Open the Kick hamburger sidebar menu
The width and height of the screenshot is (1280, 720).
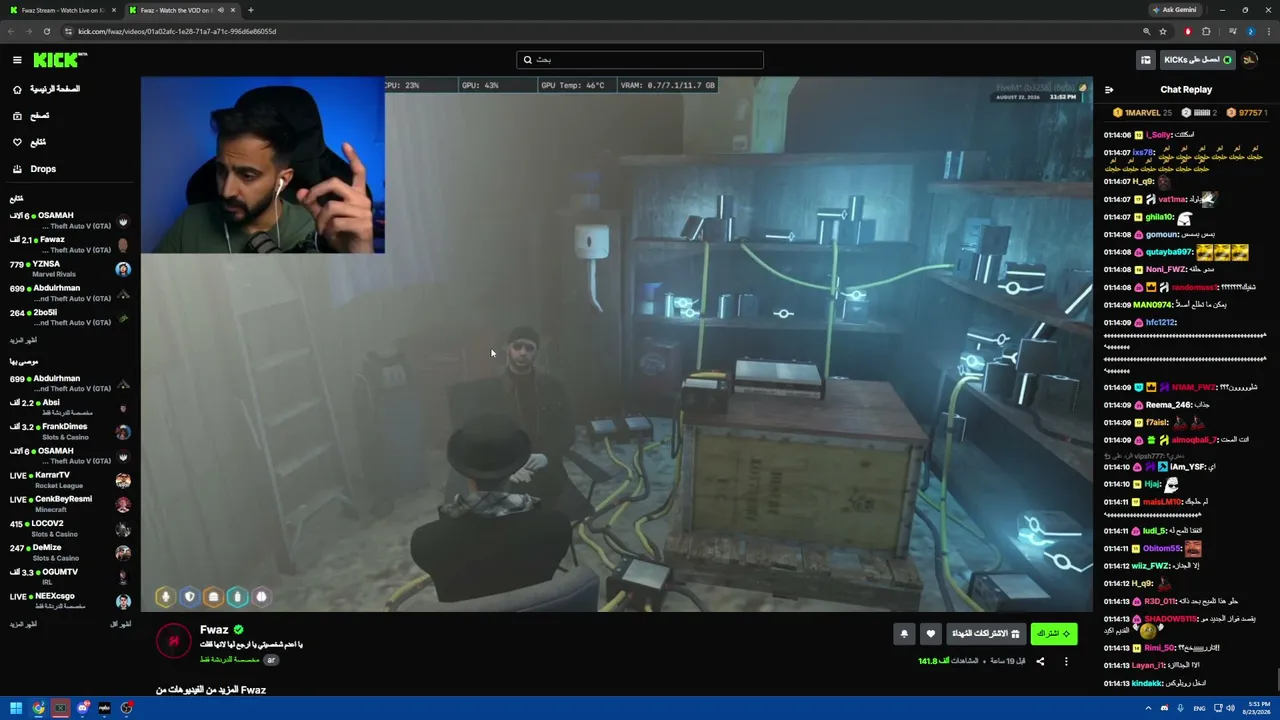pyautogui.click(x=16, y=60)
